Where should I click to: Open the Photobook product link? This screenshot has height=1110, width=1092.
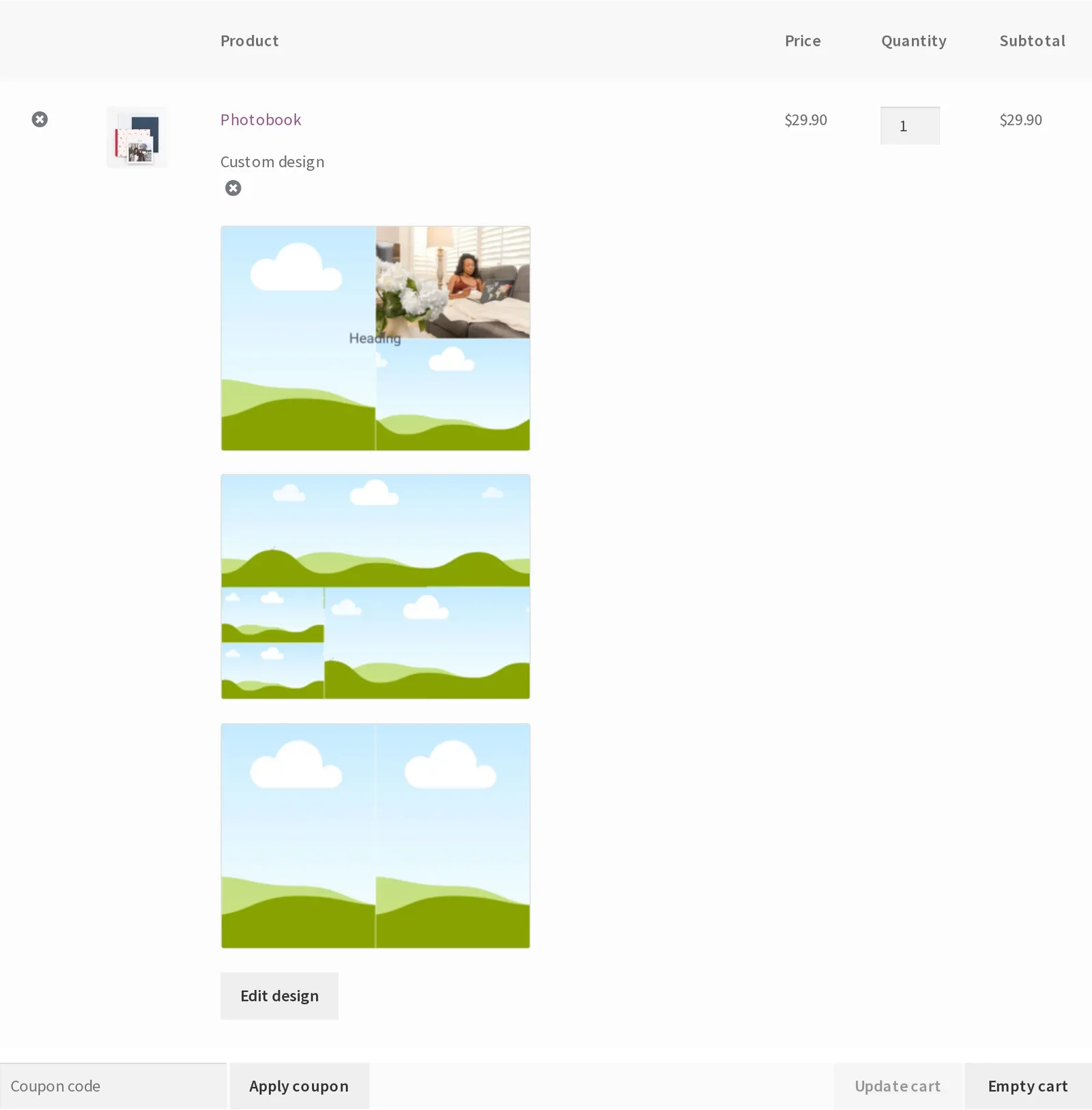click(261, 120)
